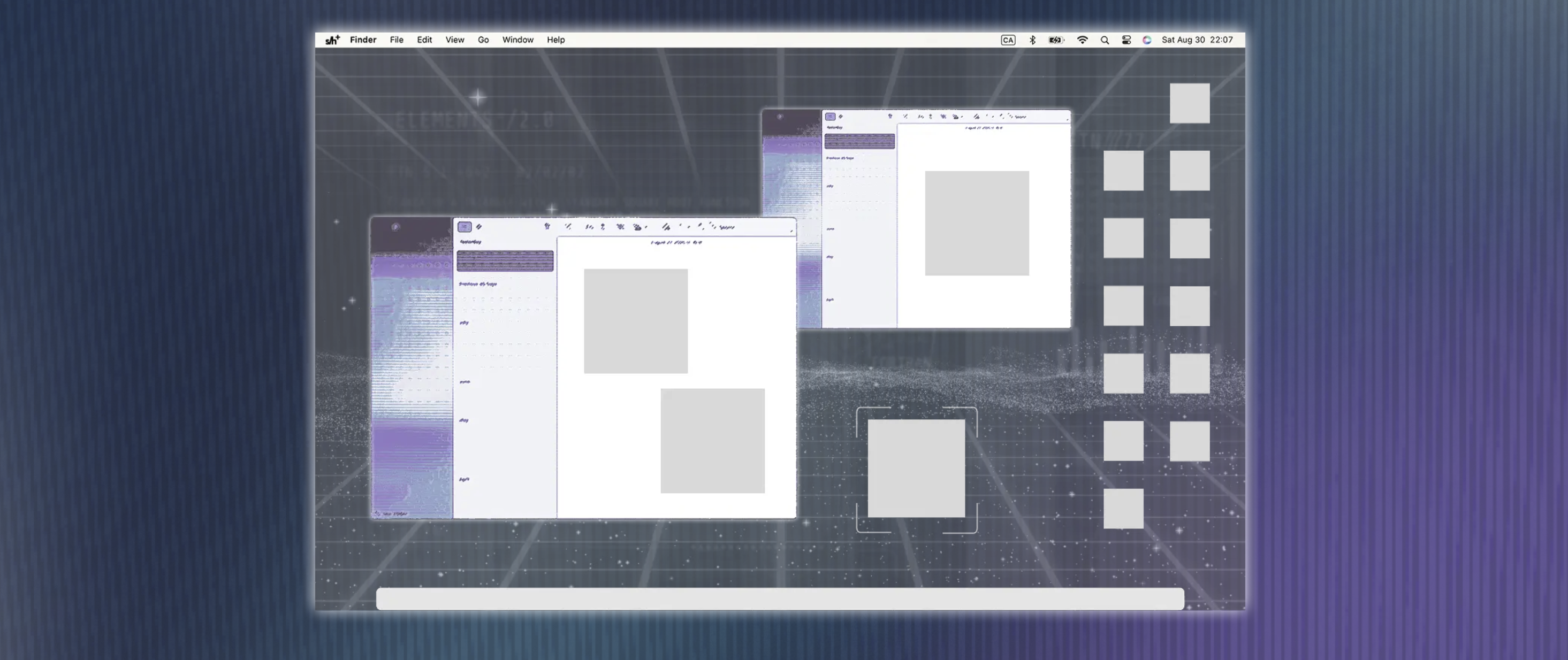Image resolution: width=1568 pixels, height=660 pixels.
Task: Open the Edit menu
Action: point(424,40)
